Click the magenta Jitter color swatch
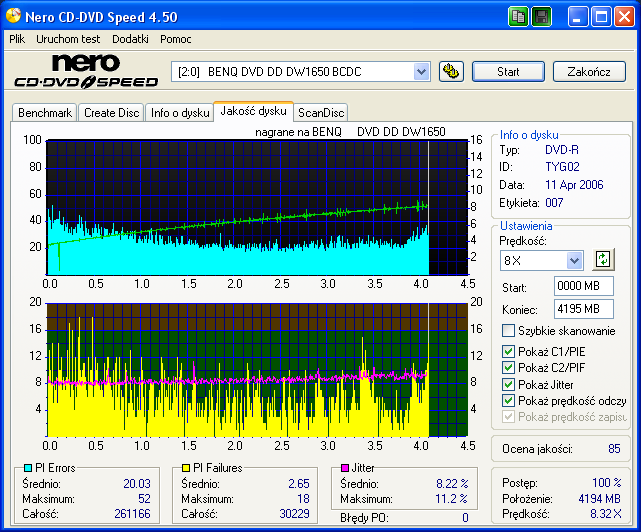 coord(345,468)
